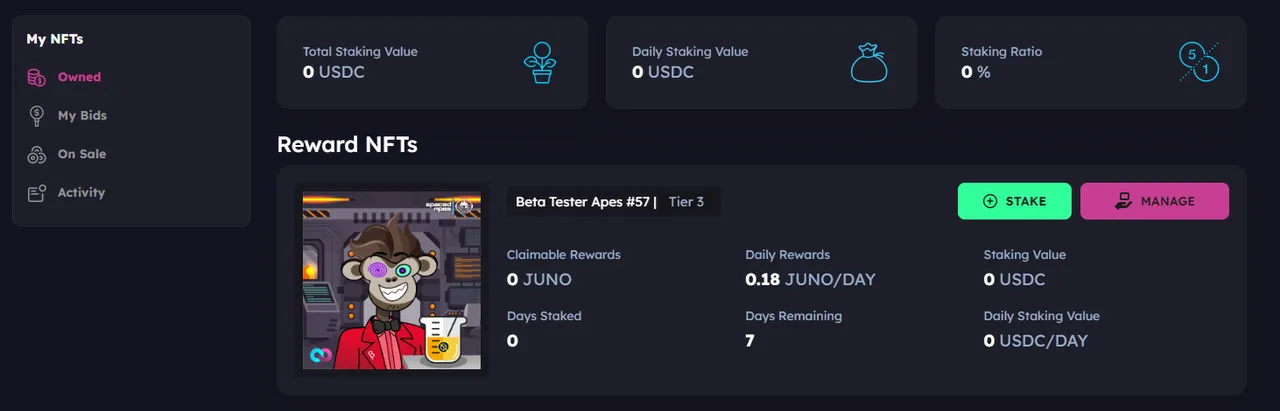
Task: Click the plus icon on Stake button
Action: click(x=990, y=201)
